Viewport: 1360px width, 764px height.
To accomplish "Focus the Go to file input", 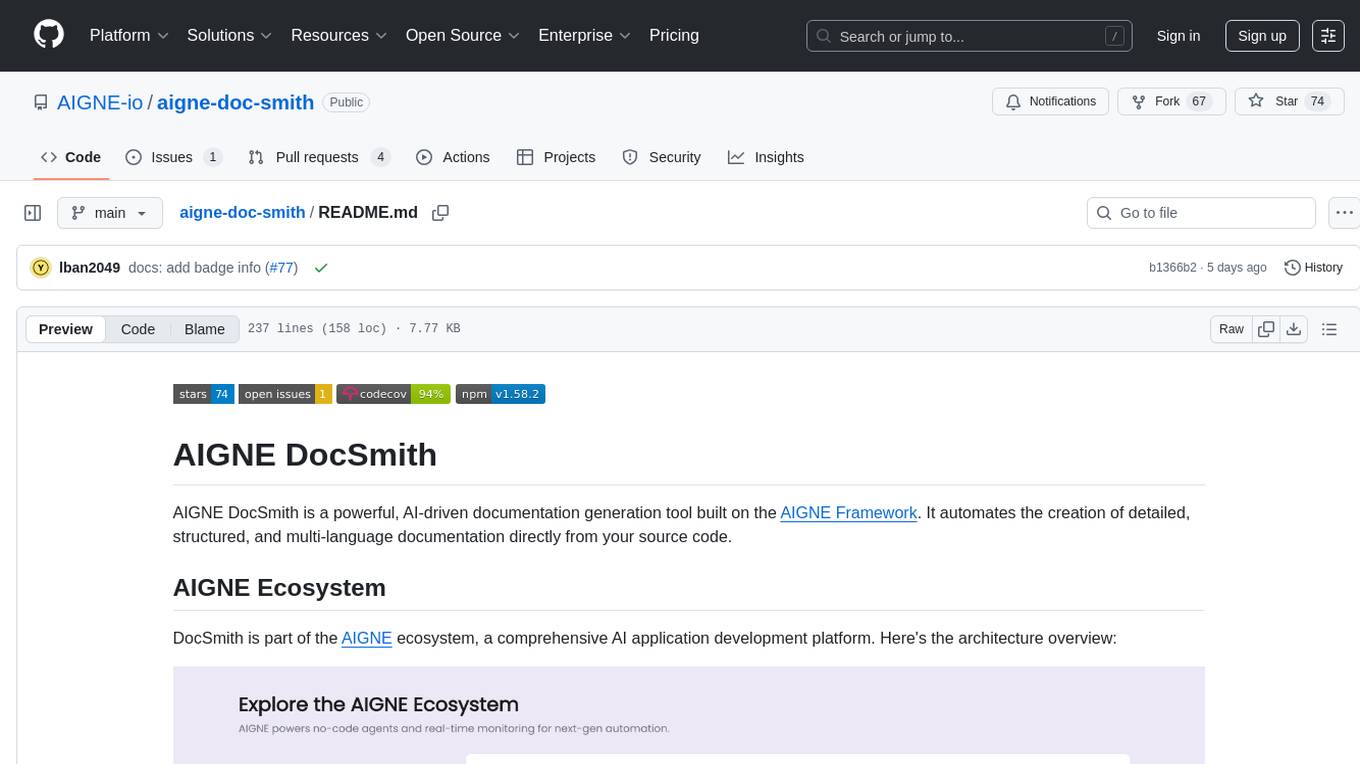I will pyautogui.click(x=1201, y=213).
